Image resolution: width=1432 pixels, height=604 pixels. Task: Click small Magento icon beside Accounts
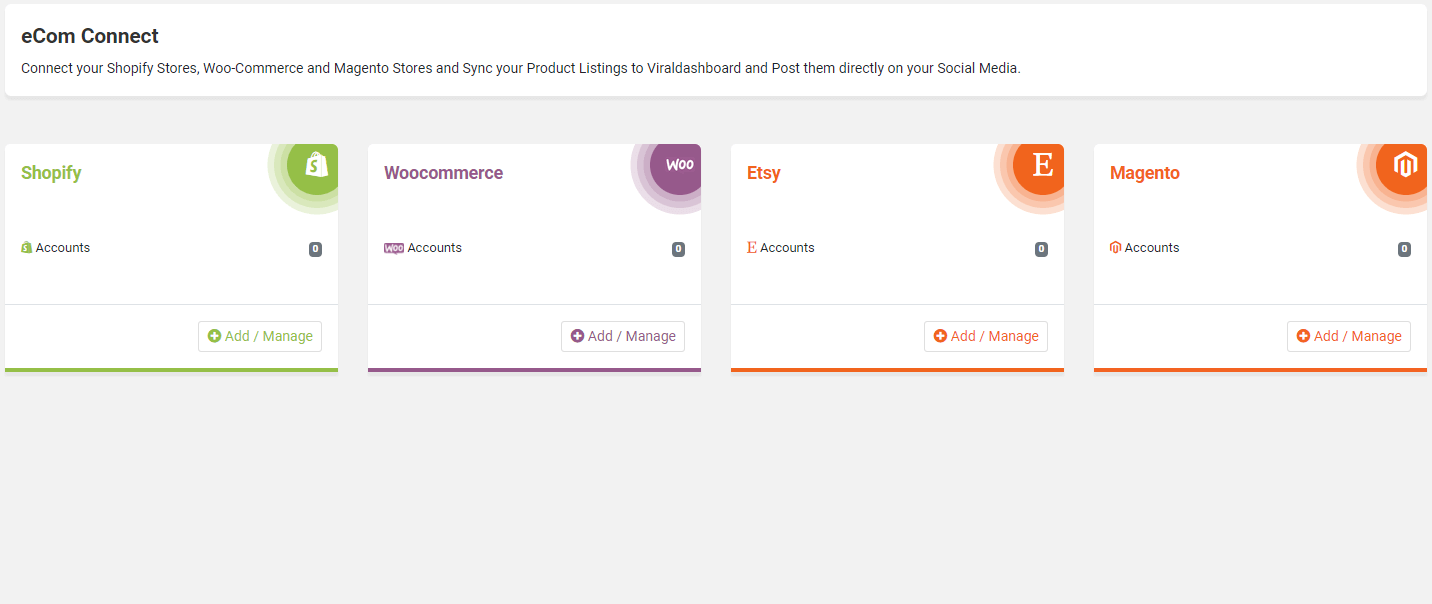1116,248
